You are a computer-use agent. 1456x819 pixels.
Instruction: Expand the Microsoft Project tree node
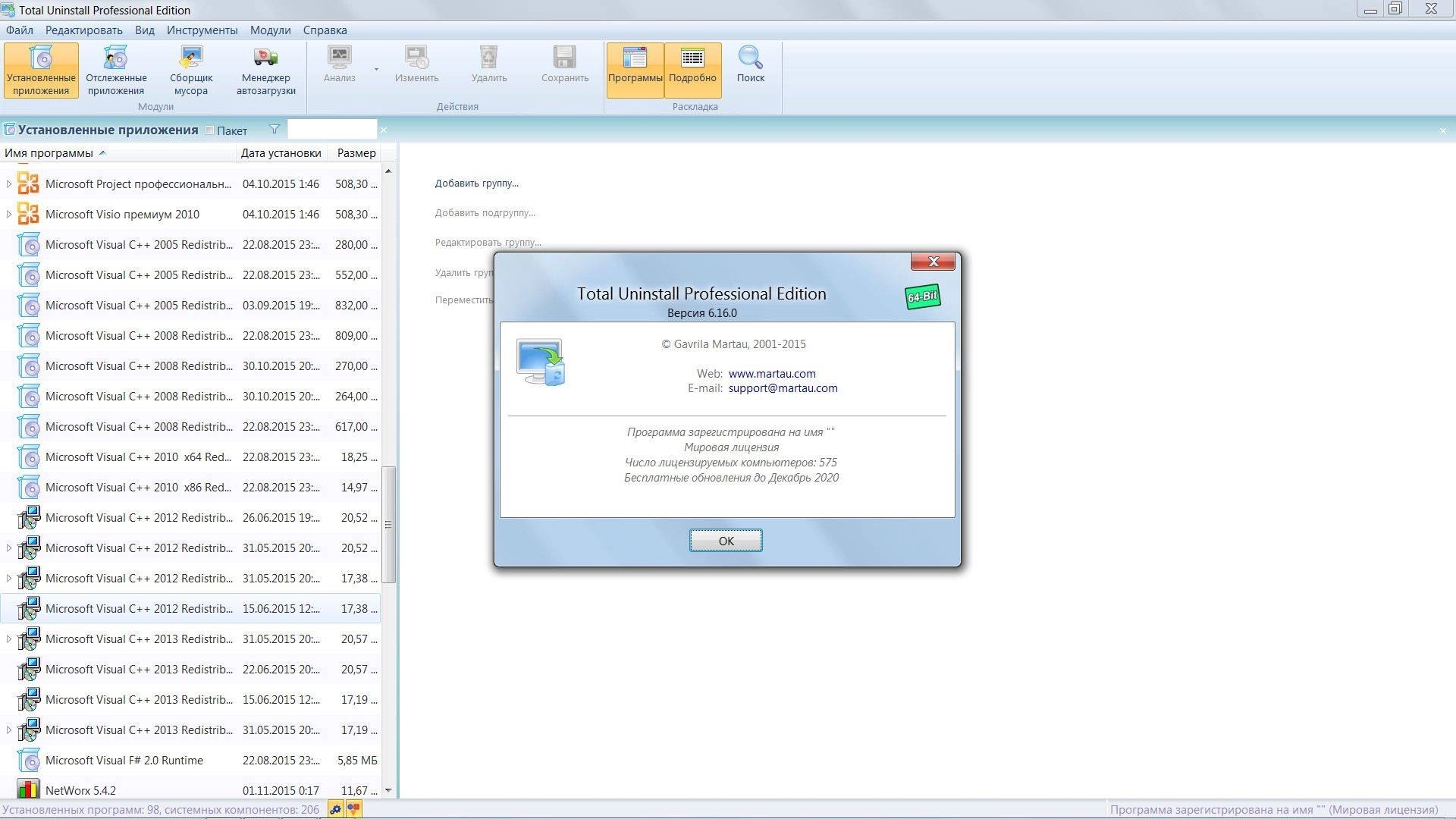[x=8, y=184]
